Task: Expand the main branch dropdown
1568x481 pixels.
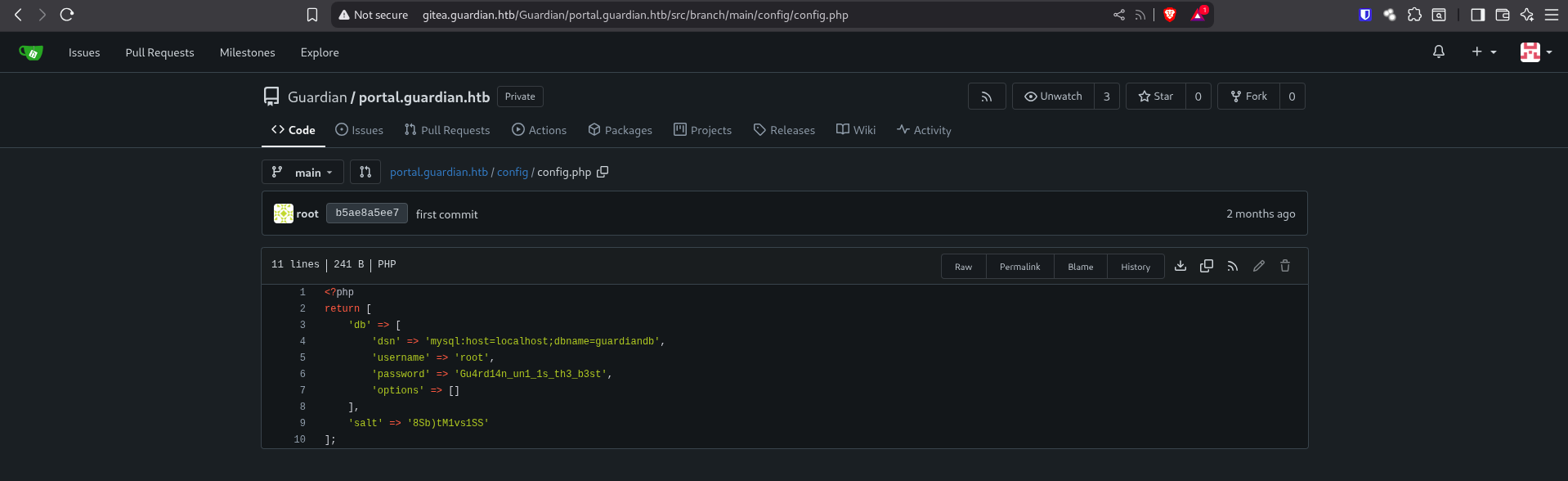Action: [x=302, y=172]
